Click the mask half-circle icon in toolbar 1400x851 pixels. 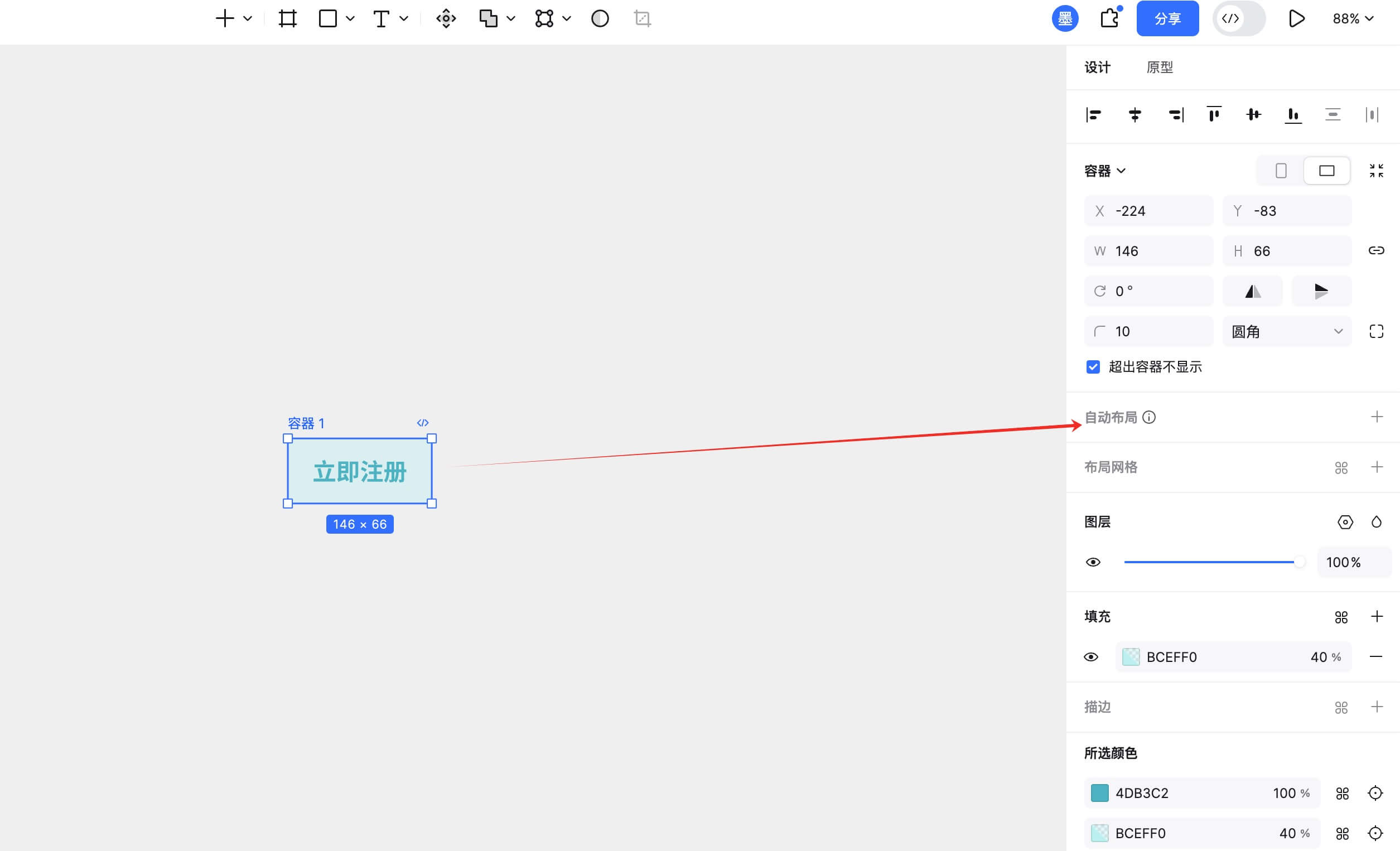600,19
